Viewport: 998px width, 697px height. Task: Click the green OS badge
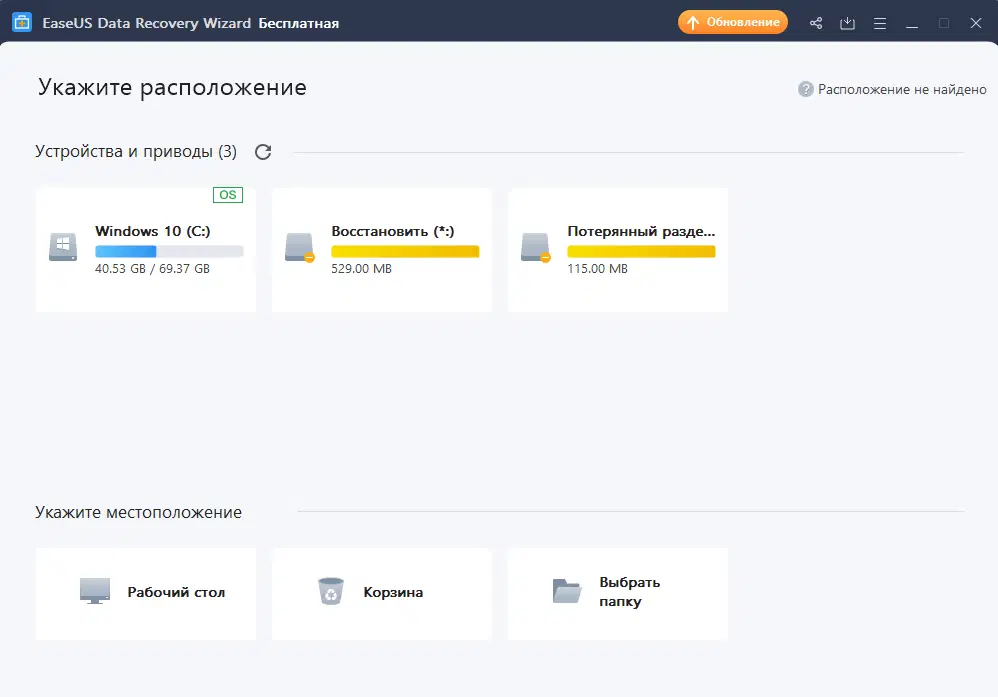228,195
